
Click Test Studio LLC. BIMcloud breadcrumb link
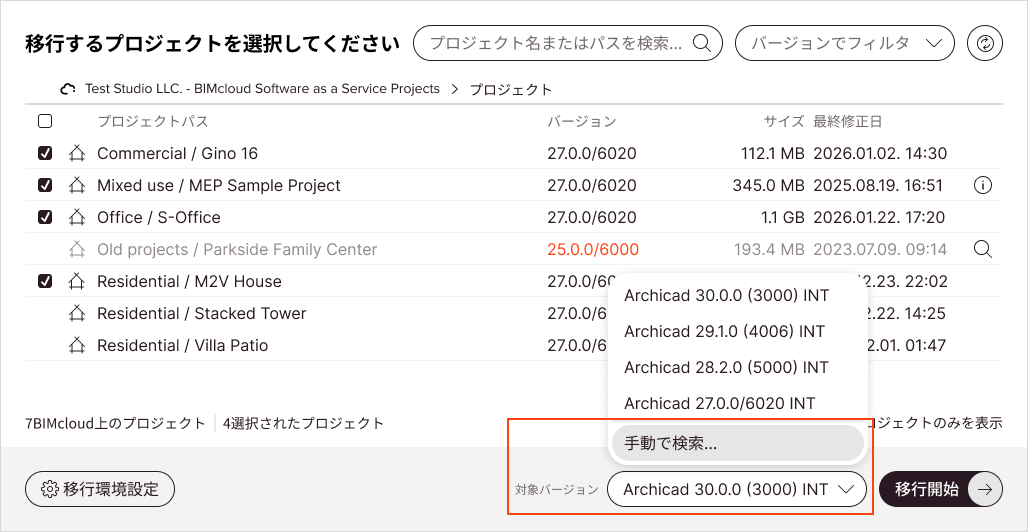[262, 89]
